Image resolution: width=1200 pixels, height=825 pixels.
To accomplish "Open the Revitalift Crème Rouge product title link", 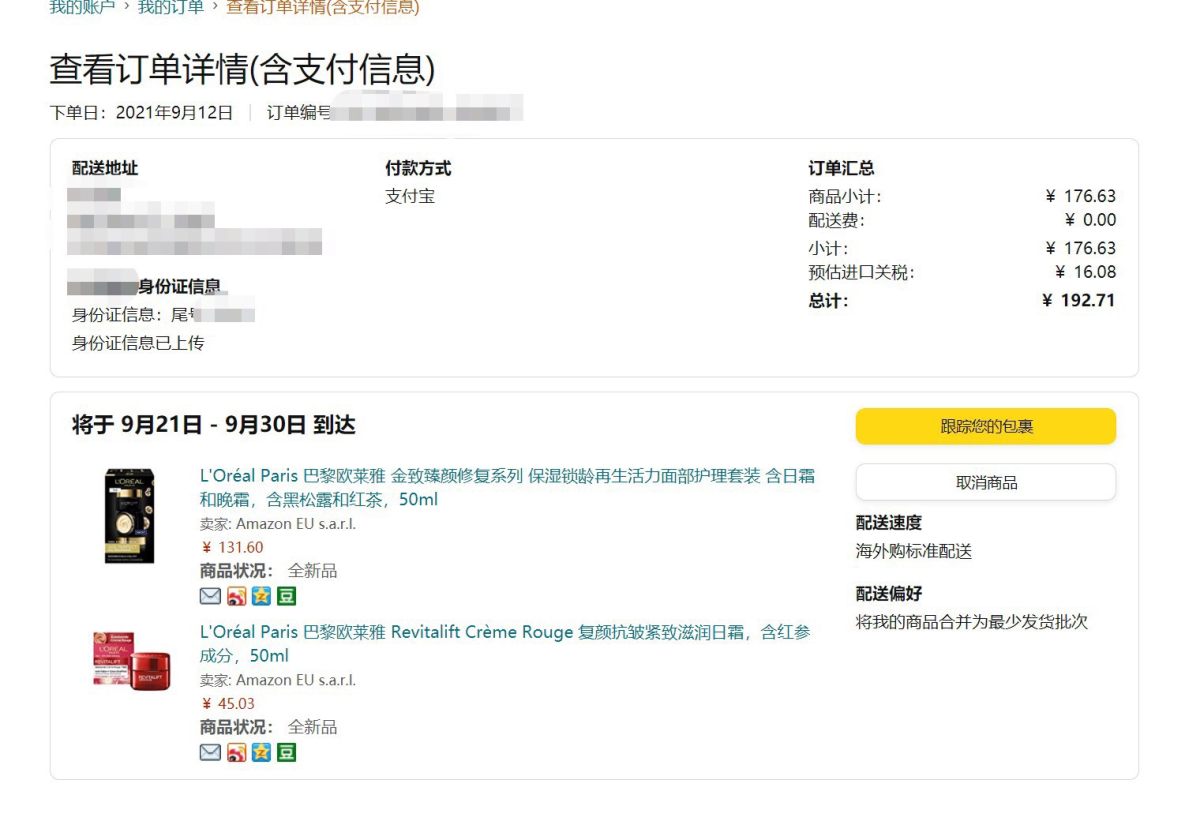I will click(x=505, y=644).
